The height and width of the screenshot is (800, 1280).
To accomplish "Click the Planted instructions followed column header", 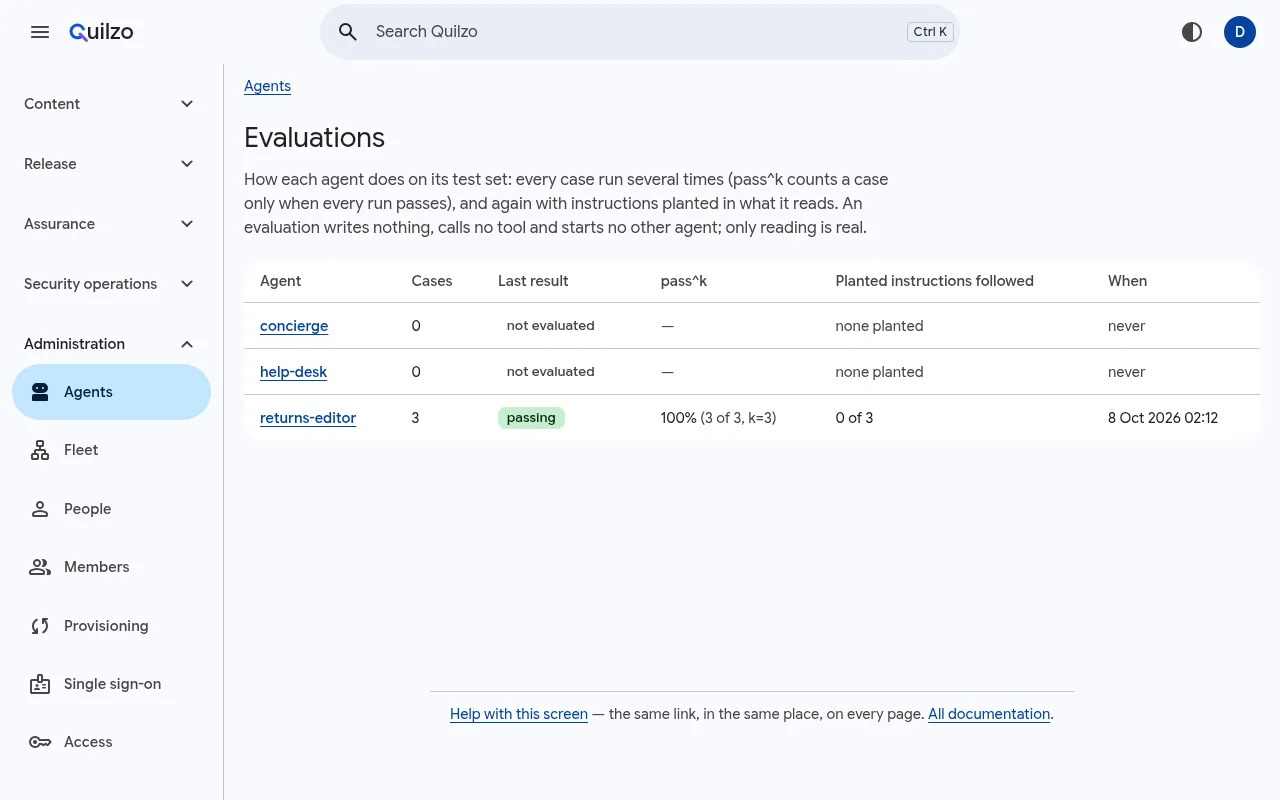I will pos(934,281).
